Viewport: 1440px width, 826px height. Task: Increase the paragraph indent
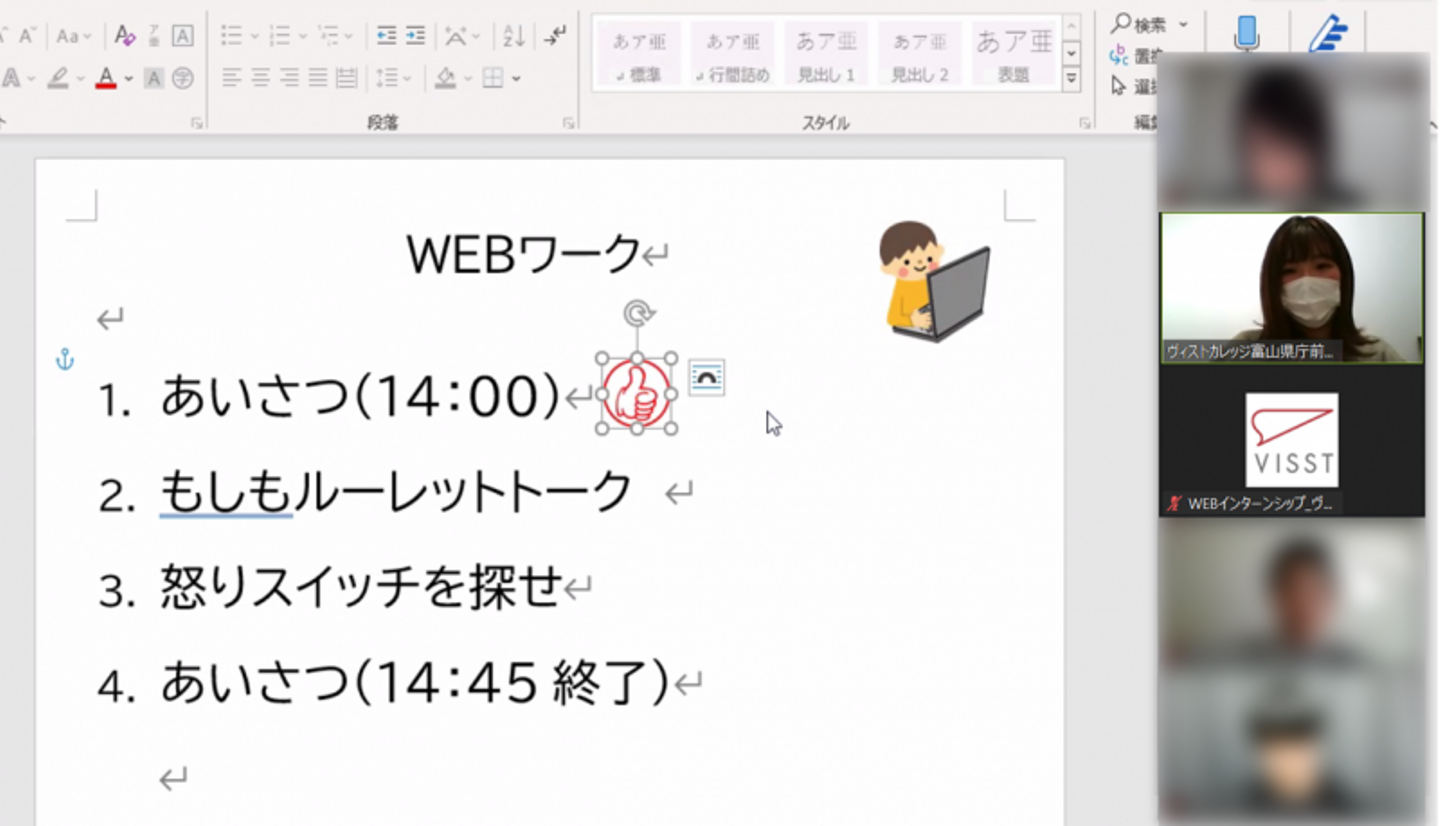click(x=416, y=36)
